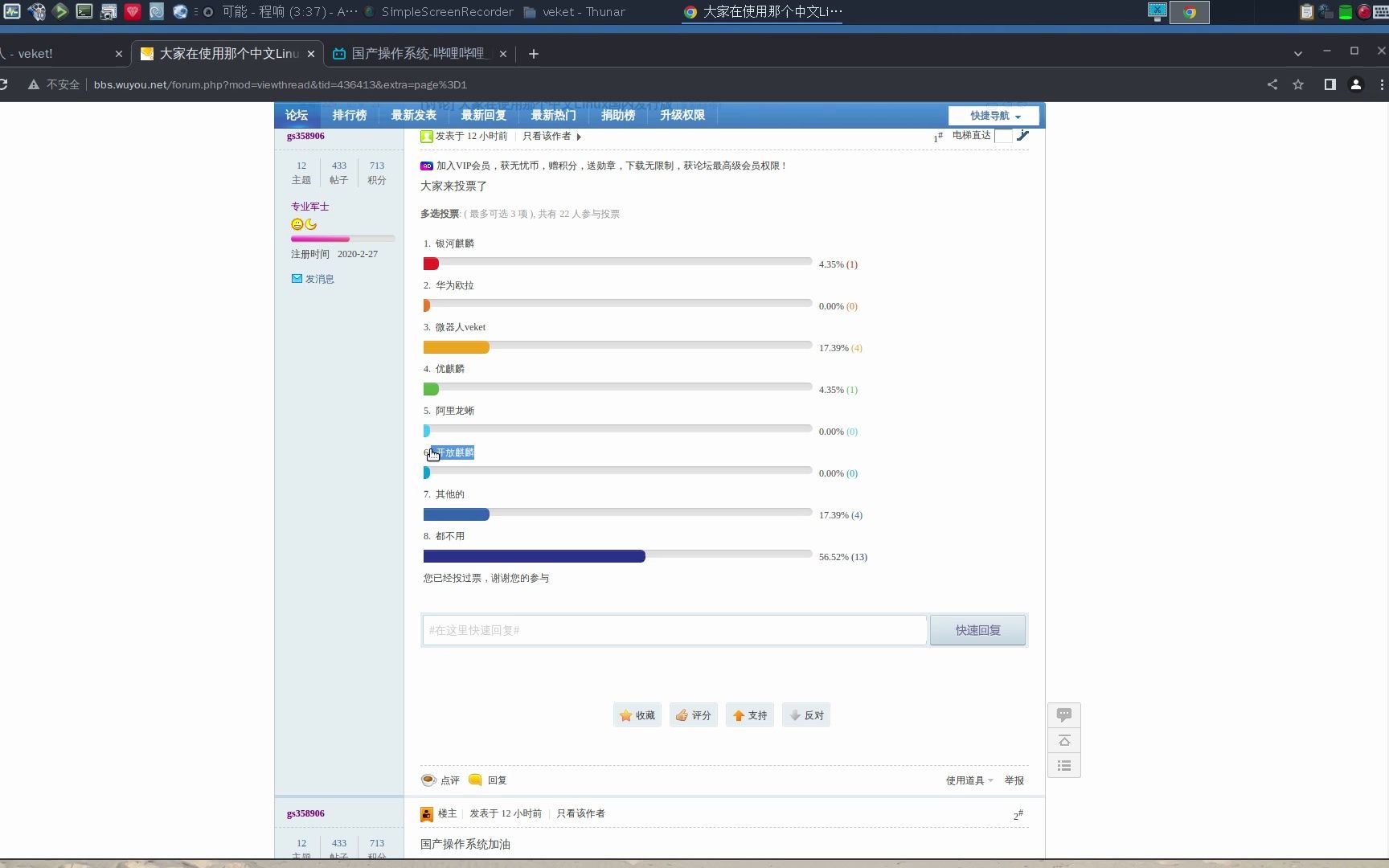
Task: Focus the quick reply text box
Action: click(674, 630)
